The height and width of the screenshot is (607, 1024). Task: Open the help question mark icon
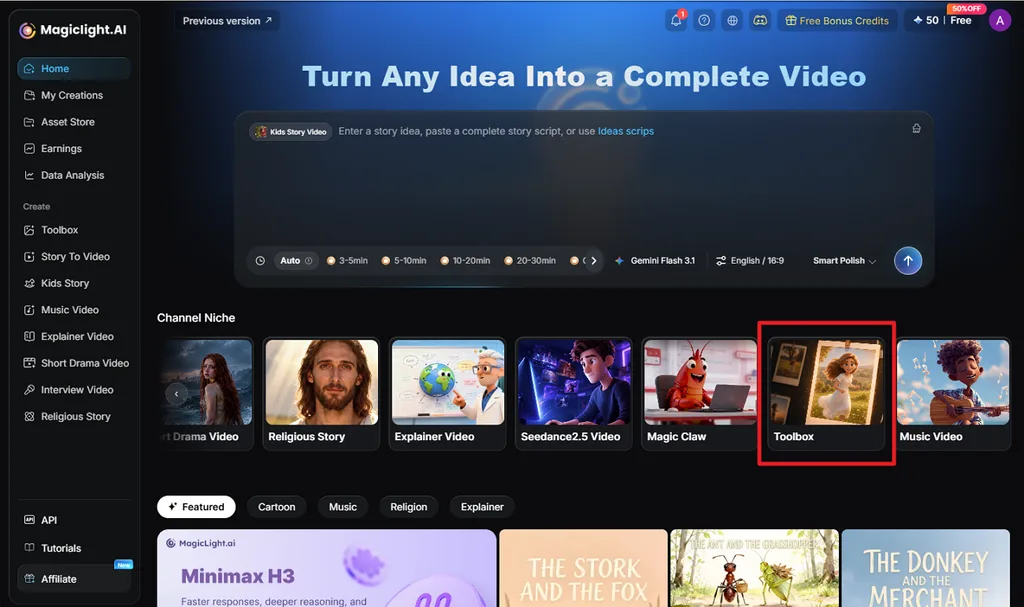tap(704, 20)
